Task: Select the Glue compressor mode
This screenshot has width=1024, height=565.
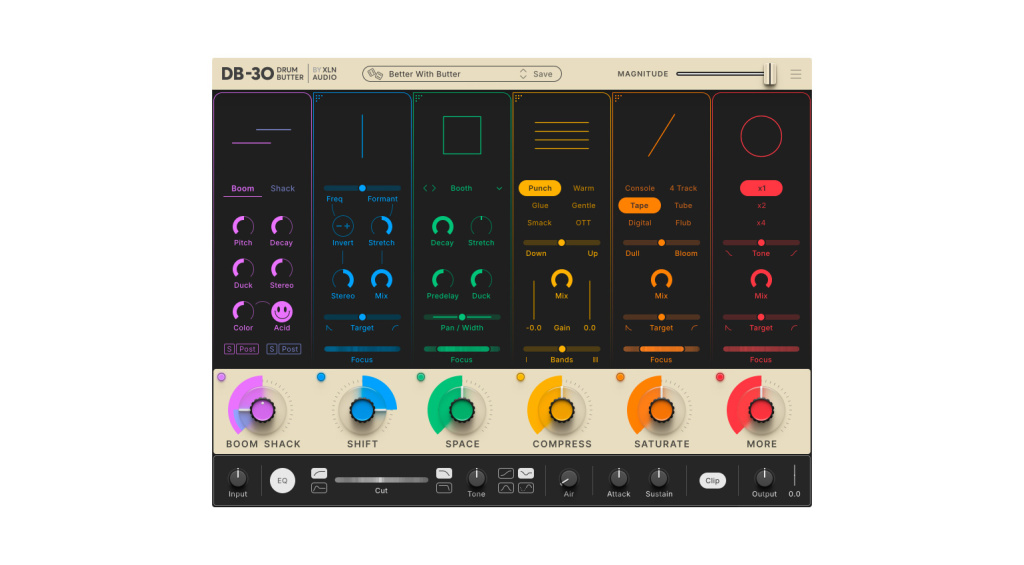Action: 539,205
